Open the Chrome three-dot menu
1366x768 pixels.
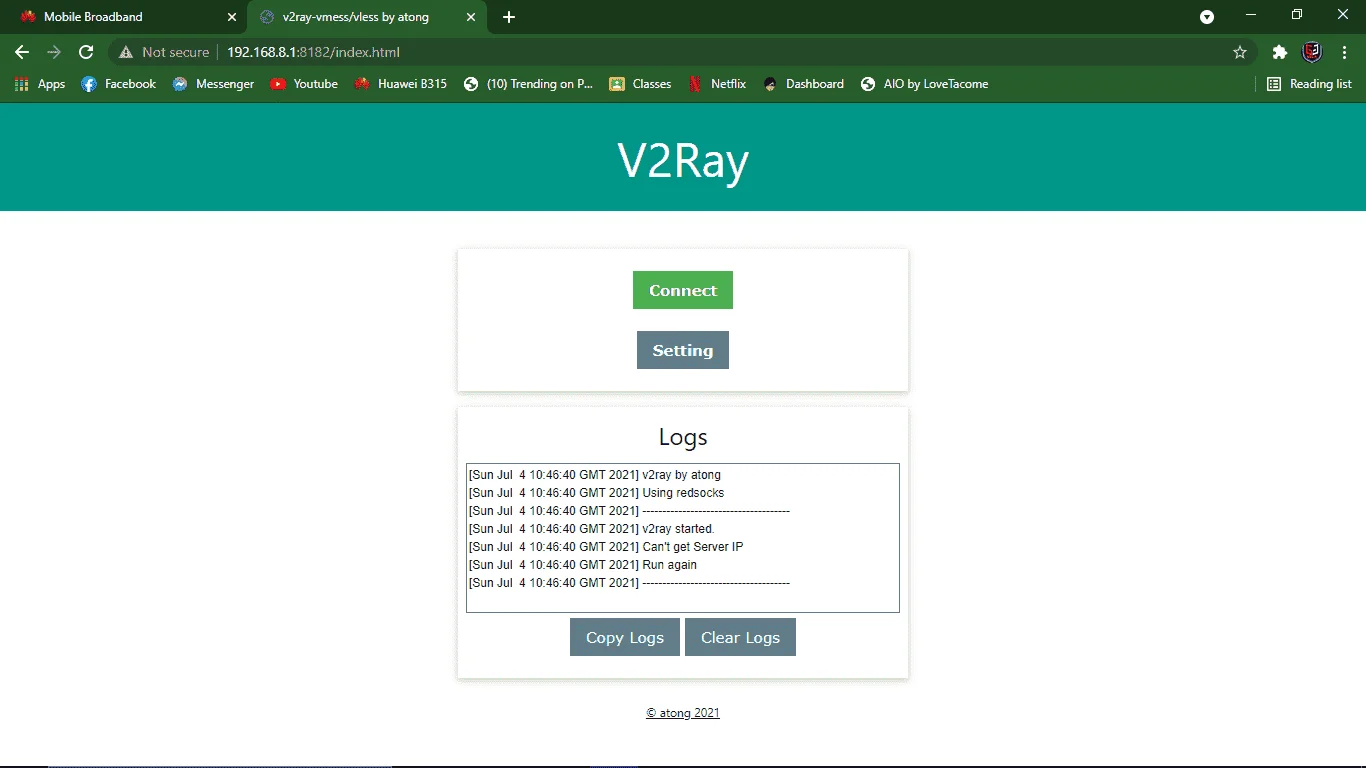1344,52
